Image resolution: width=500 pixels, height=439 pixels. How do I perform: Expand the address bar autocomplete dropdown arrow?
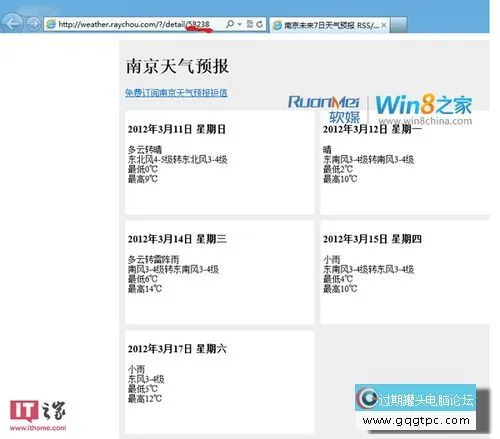point(239,24)
